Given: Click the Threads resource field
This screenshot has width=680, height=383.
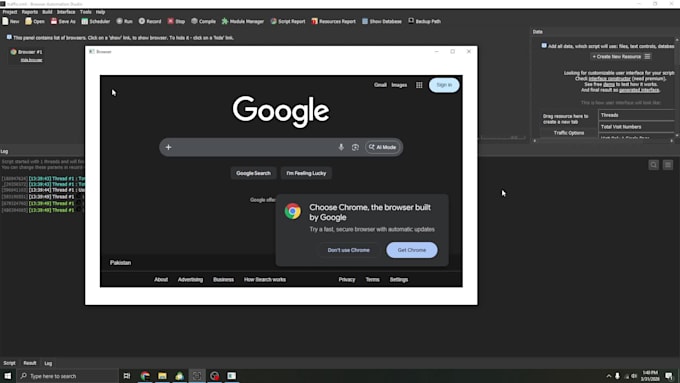Looking at the screenshot, I should point(636,115).
